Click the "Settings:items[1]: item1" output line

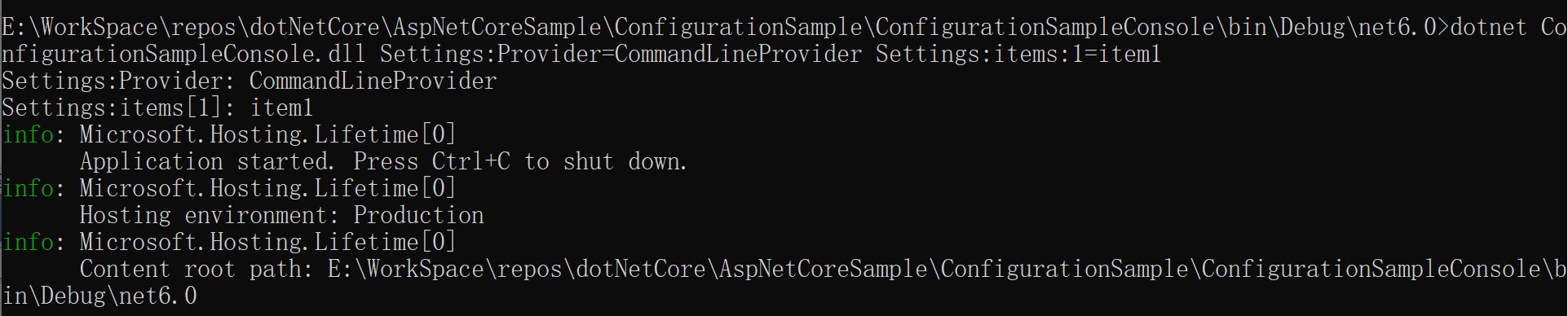157,108
